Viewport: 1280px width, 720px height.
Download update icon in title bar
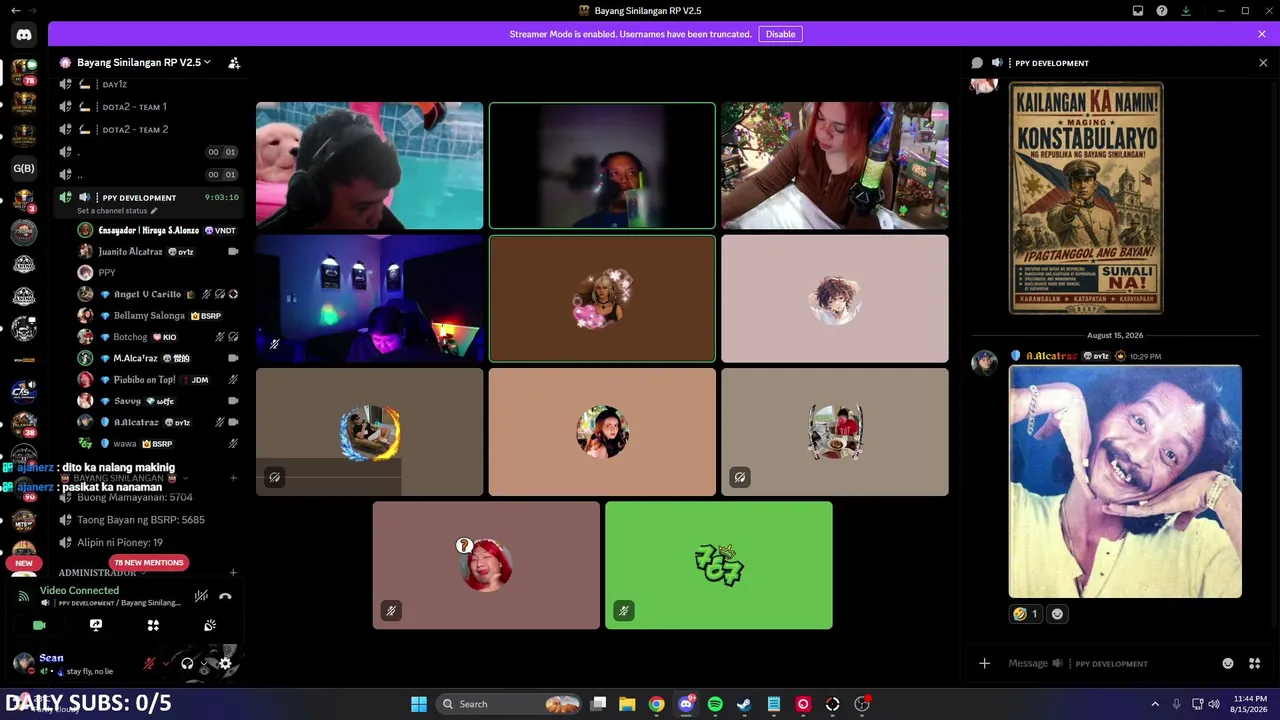coord(1186,10)
